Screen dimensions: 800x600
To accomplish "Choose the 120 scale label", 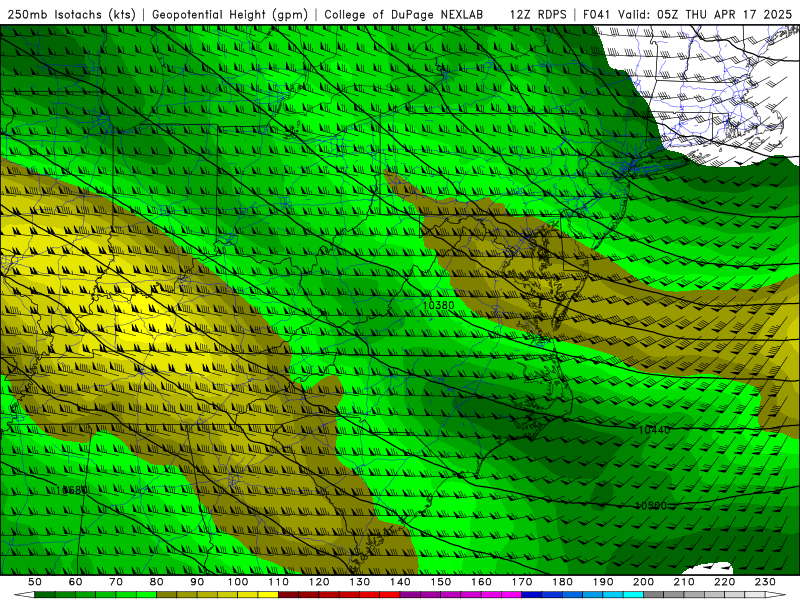I will click(319, 582).
